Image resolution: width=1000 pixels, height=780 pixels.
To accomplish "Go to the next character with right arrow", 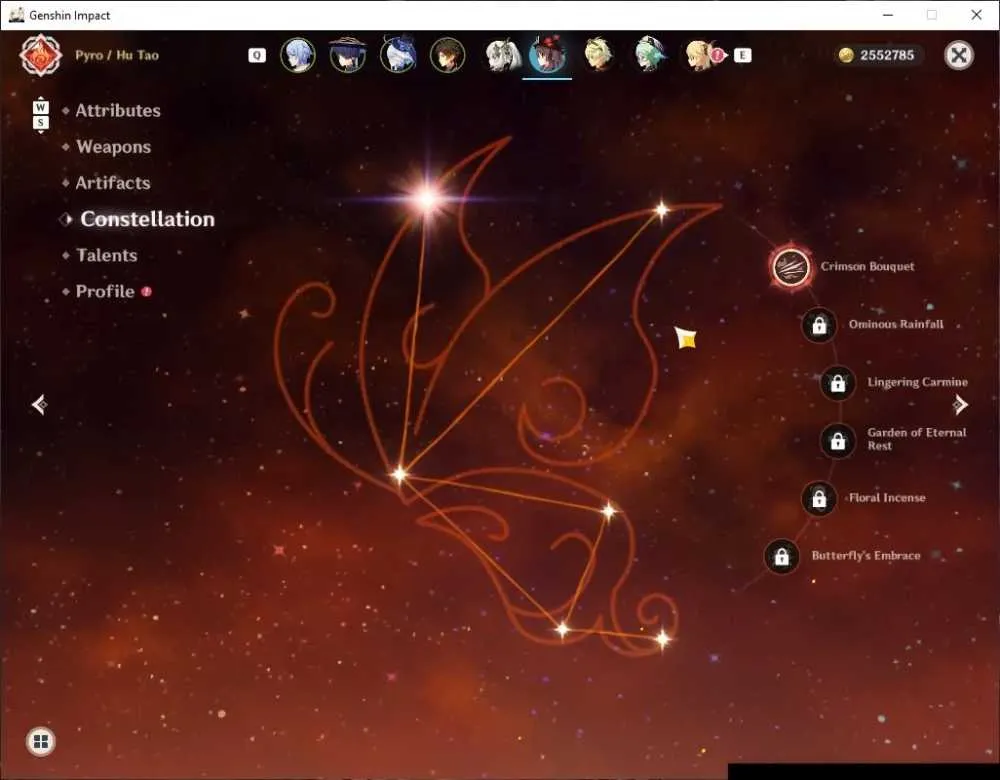I will coord(960,404).
